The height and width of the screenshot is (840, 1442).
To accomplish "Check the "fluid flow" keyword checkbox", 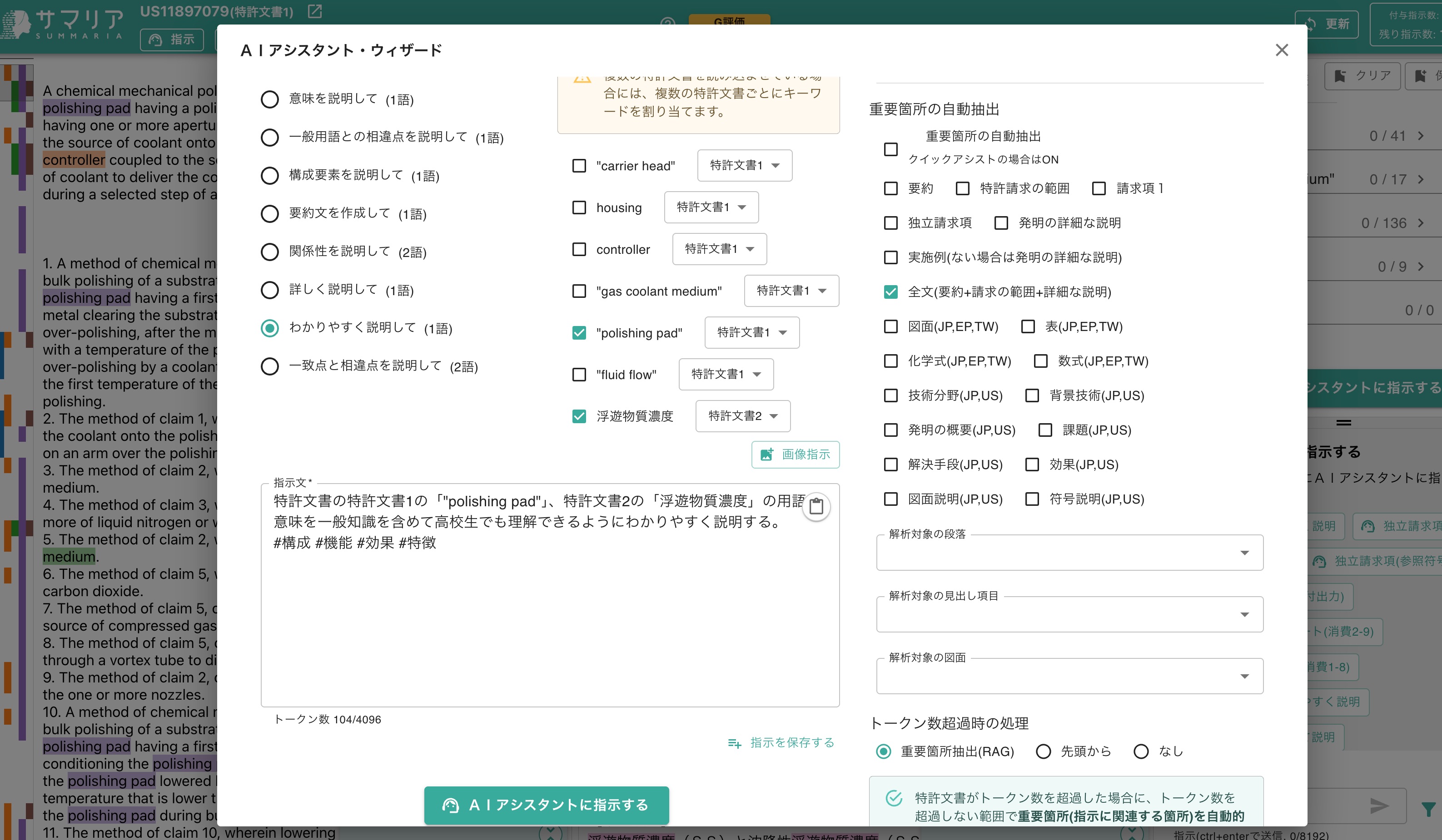I will tap(579, 375).
